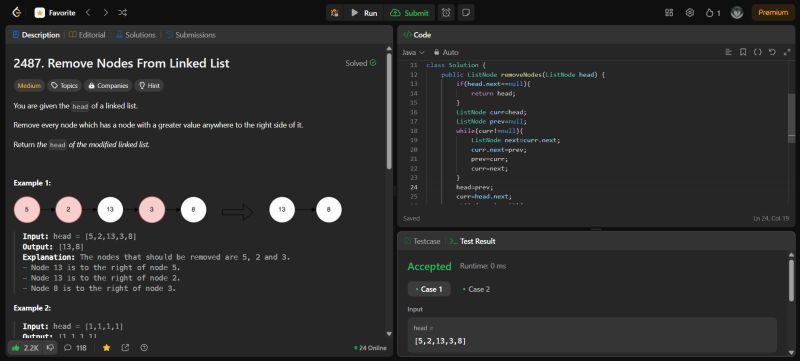Click the bookmark icon in code editor
Image resolution: width=800 pixels, height=361 pixels.
point(743,52)
